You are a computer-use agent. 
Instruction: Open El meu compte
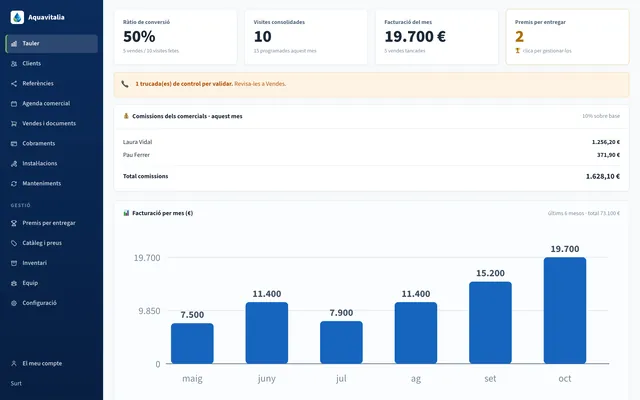52,363
